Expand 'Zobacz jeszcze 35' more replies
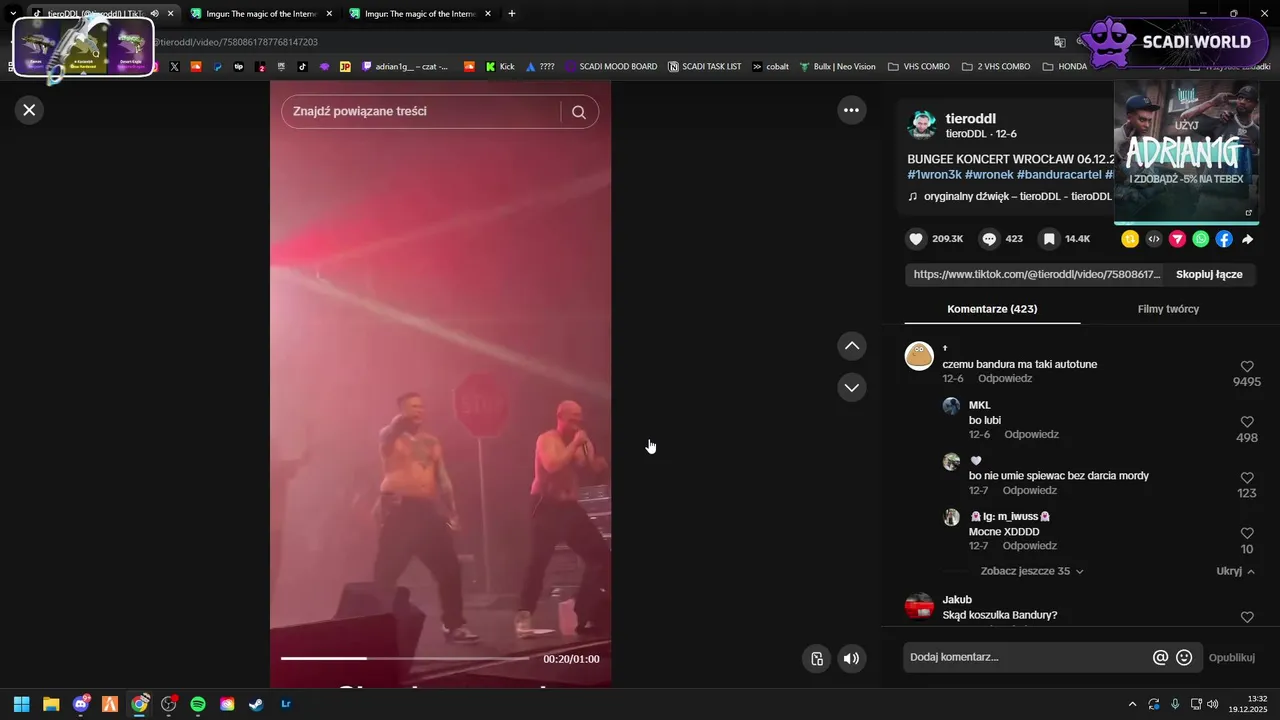The image size is (1280, 720). tap(1032, 571)
